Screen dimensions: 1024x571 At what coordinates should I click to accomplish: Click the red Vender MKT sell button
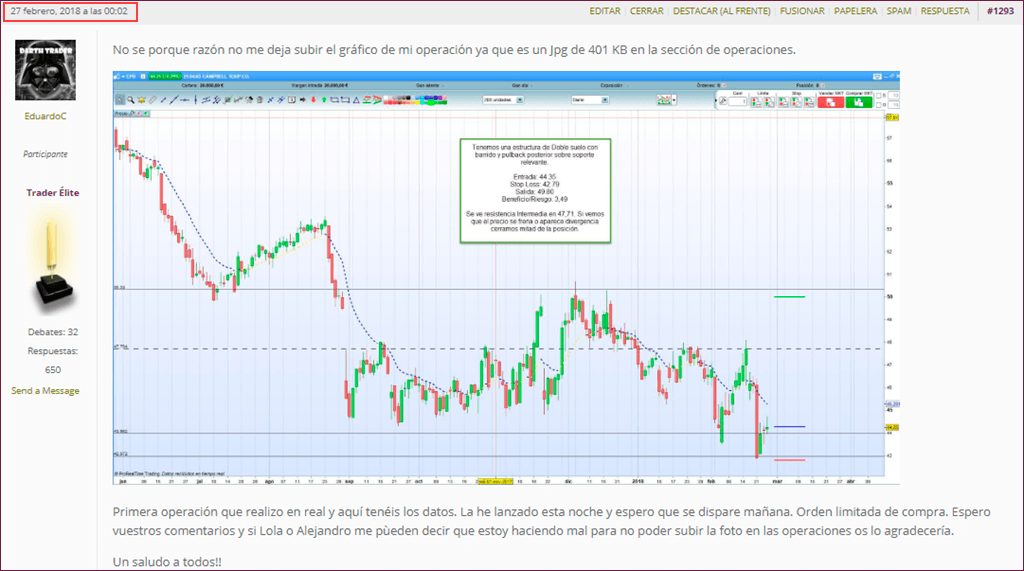point(830,101)
